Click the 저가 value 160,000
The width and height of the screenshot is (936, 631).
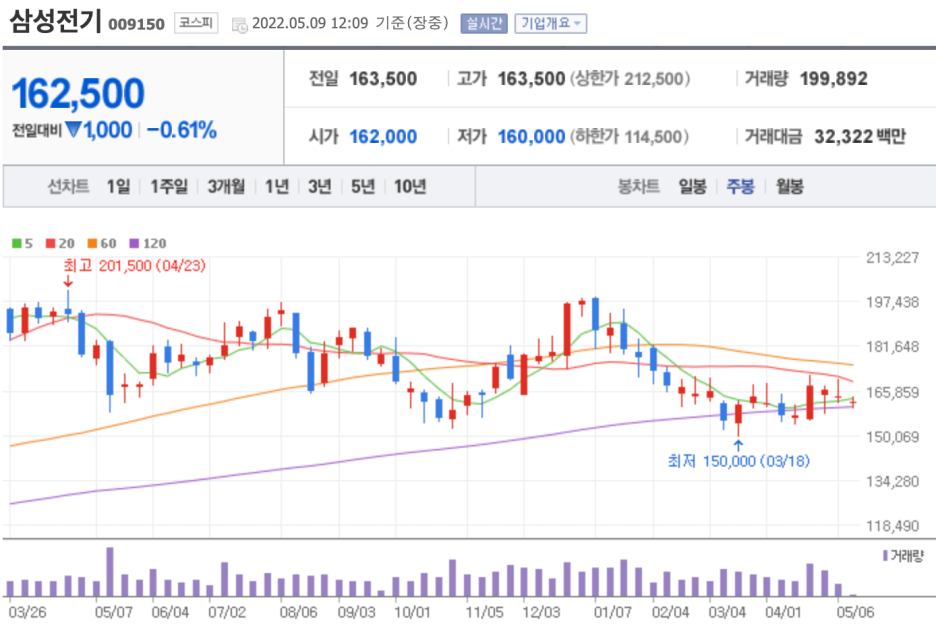(x=531, y=137)
